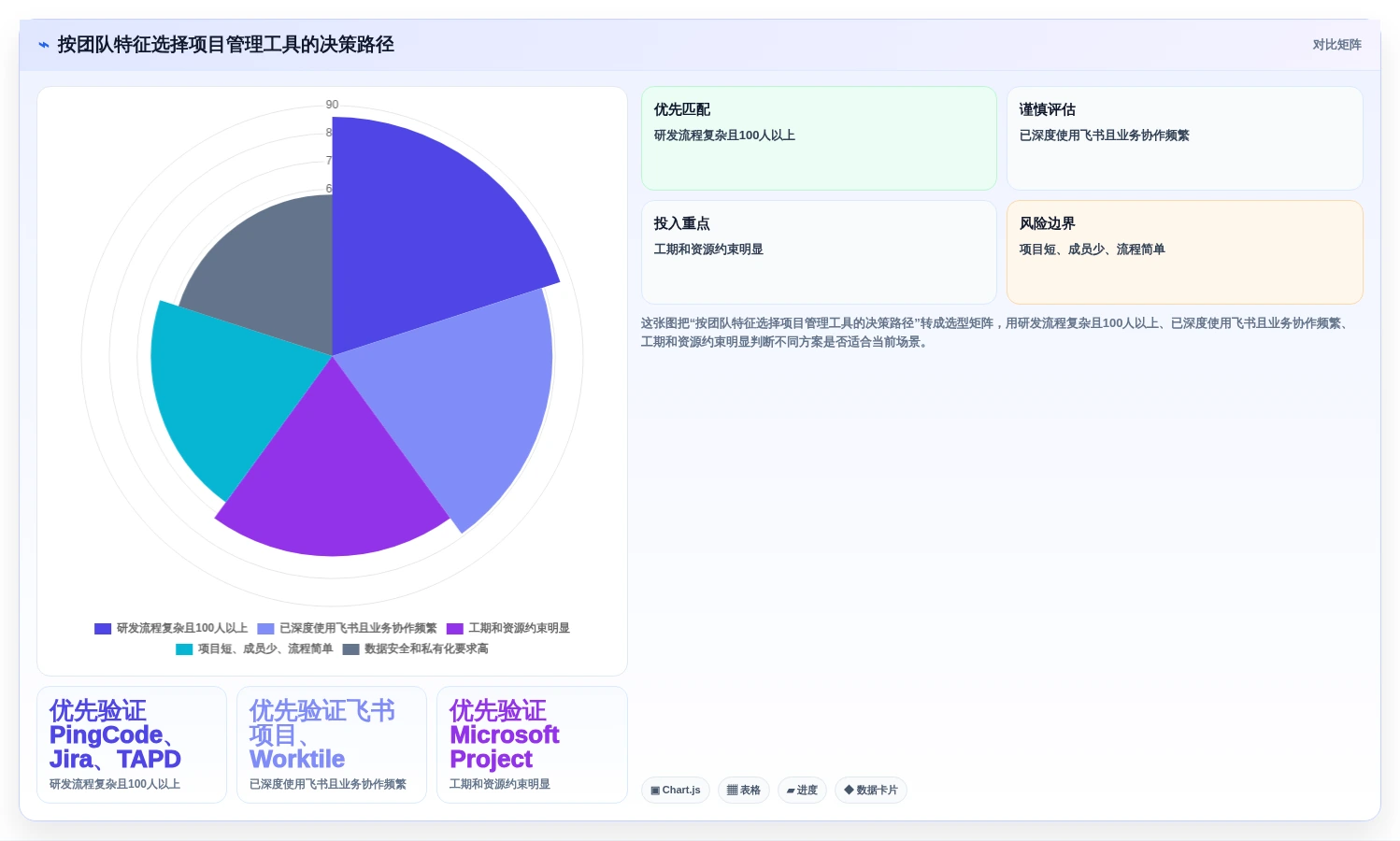1400x841 pixels.
Task: Open the 风险边界 card
Action: 1184,252
